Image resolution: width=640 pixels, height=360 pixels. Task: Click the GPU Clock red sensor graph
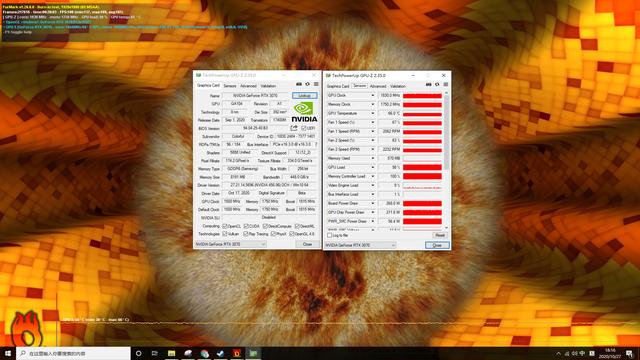422,96
